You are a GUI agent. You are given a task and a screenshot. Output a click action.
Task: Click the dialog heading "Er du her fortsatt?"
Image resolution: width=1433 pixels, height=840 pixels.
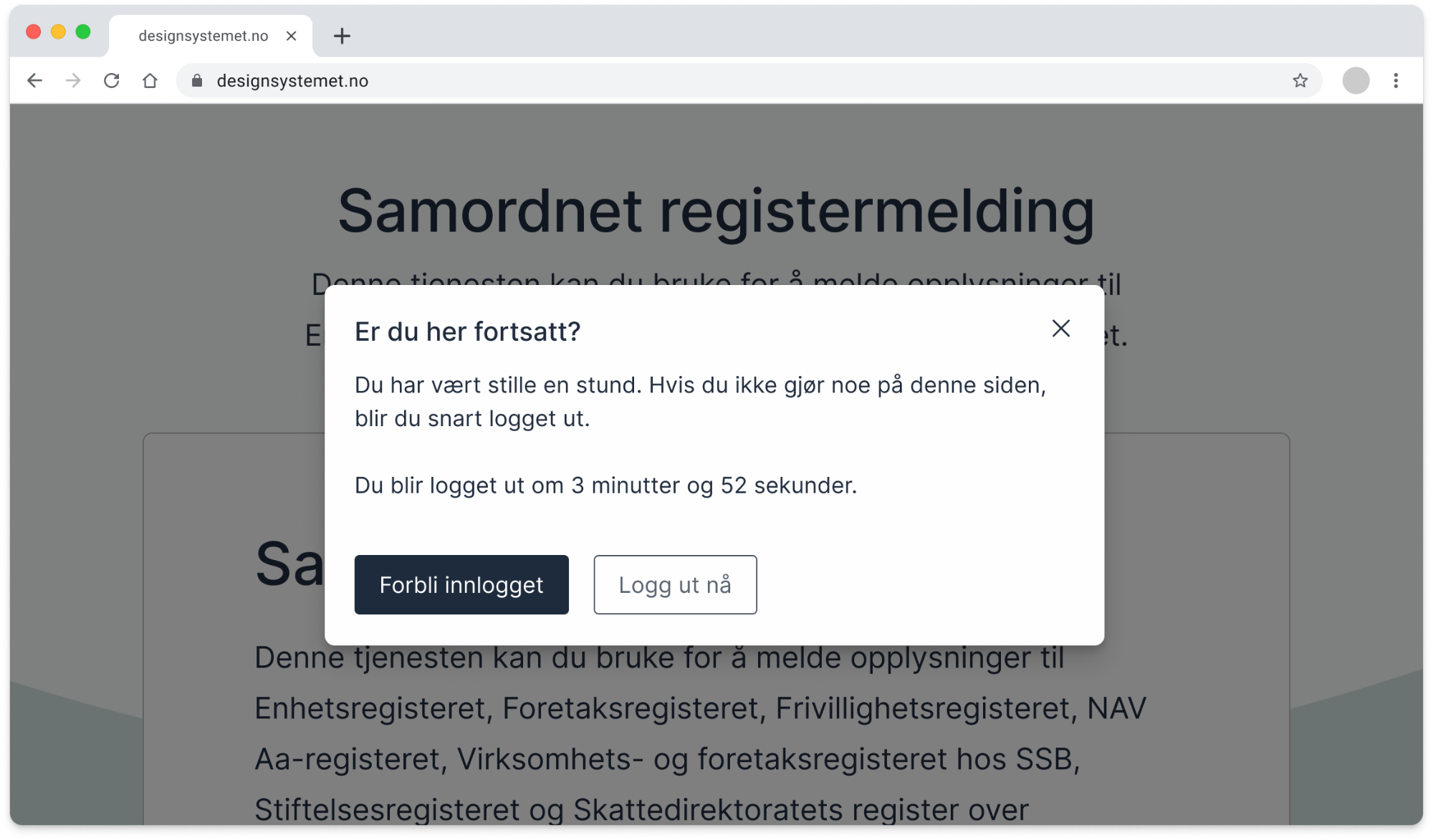coord(467,332)
